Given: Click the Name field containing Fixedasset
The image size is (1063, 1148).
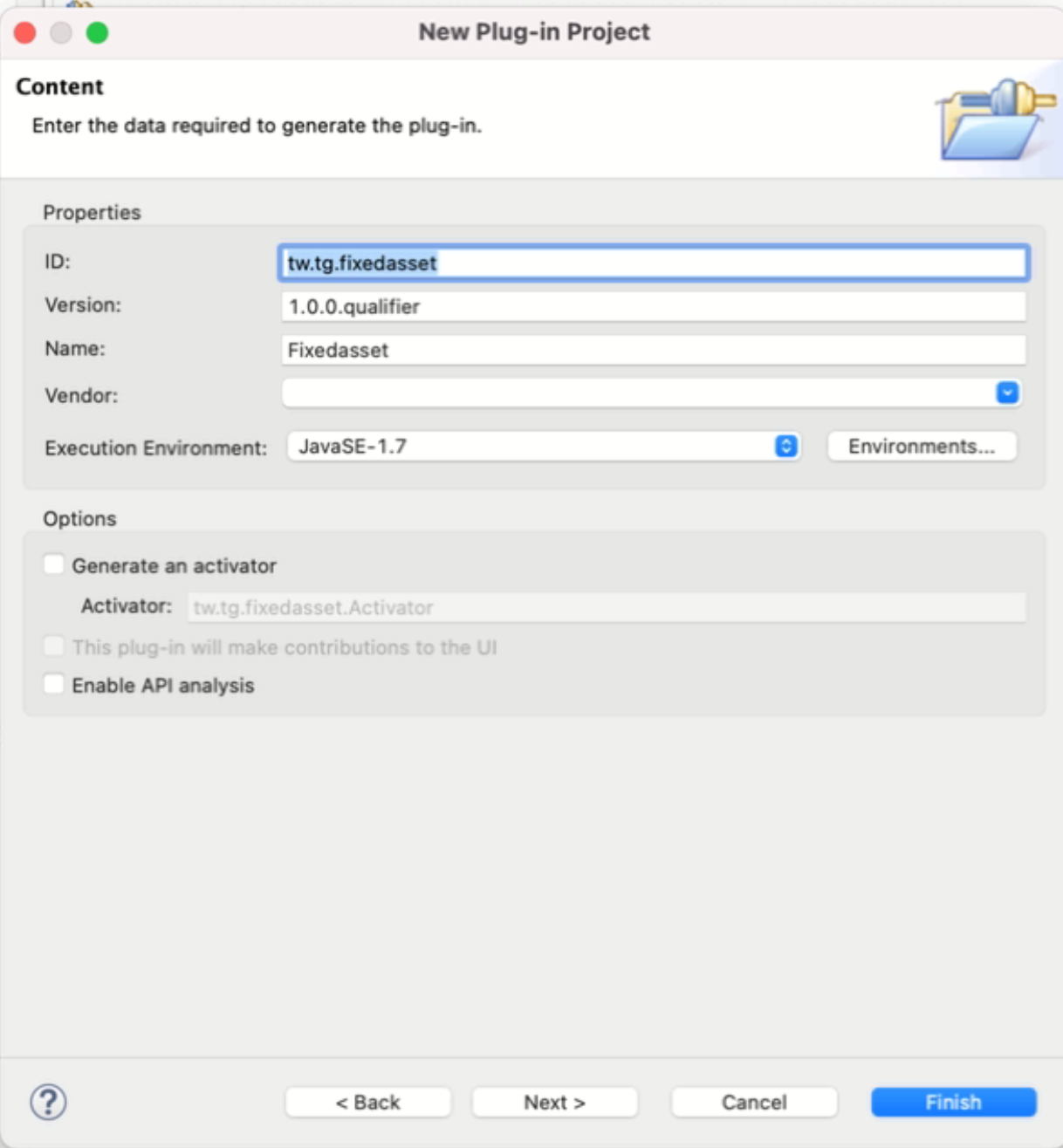Looking at the screenshot, I should 654,350.
